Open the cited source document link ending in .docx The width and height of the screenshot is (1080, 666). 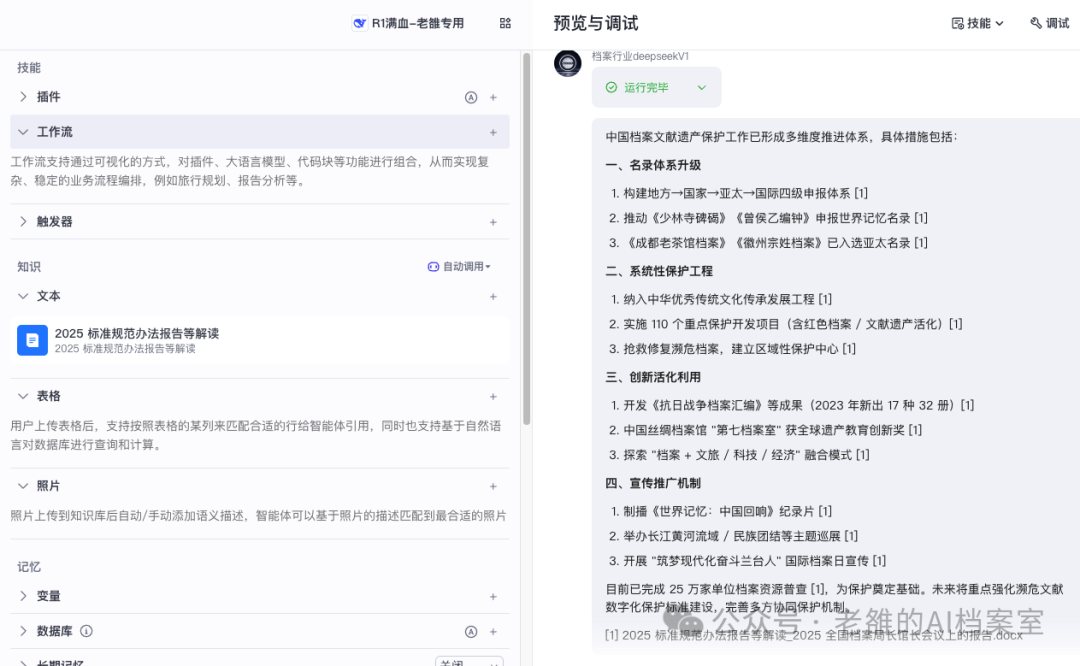point(813,635)
